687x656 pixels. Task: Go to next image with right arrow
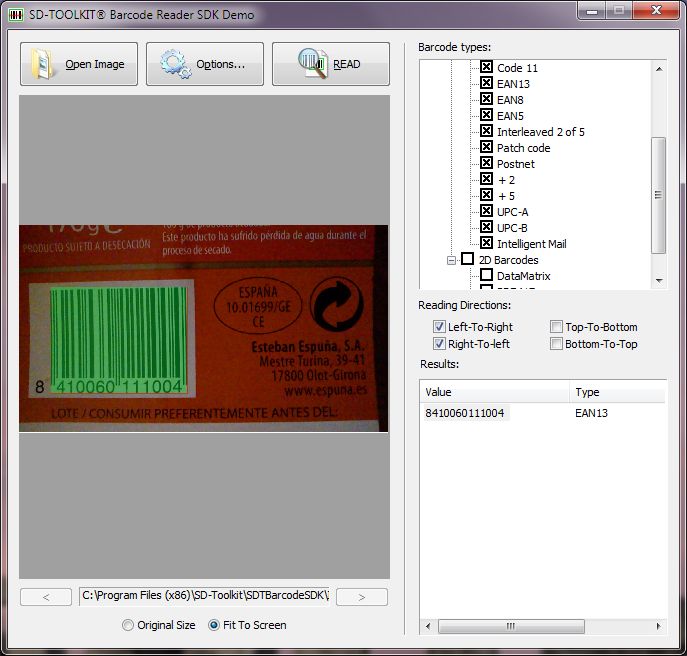pos(361,597)
